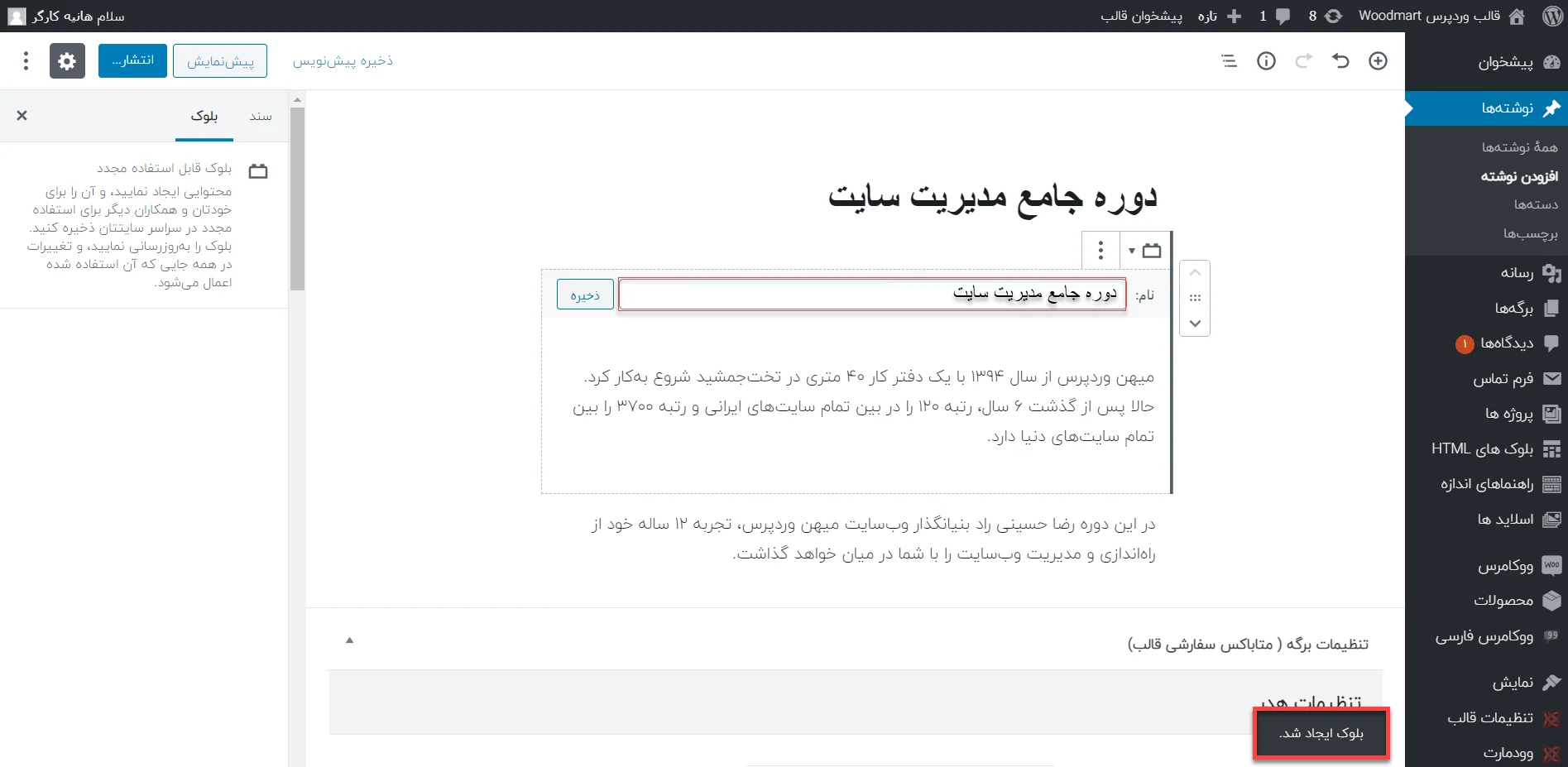Viewport: 1568px width, 767px height.
Task: Open همهٔ نوشته‌ها submenu link
Action: tap(1519, 146)
